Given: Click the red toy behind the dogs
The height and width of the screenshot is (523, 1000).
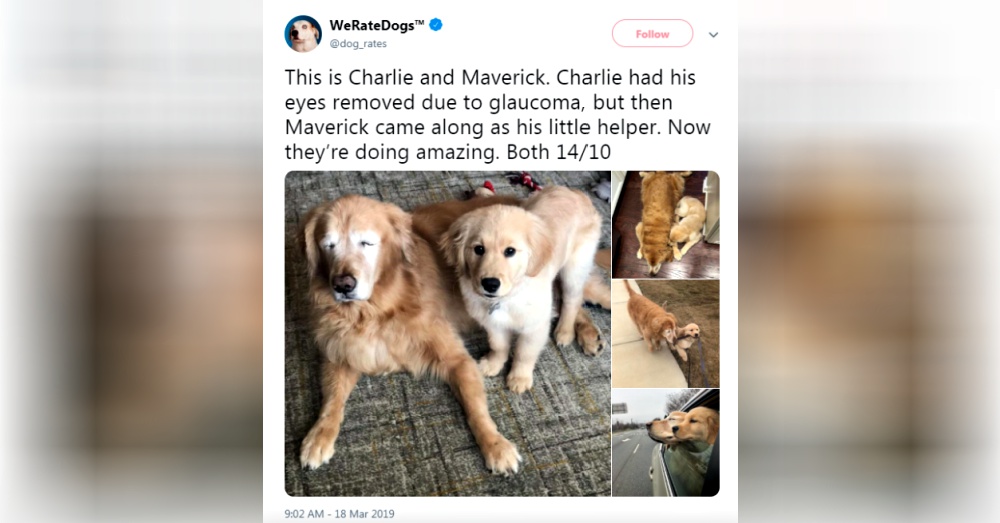Looking at the screenshot, I should click(x=507, y=184).
